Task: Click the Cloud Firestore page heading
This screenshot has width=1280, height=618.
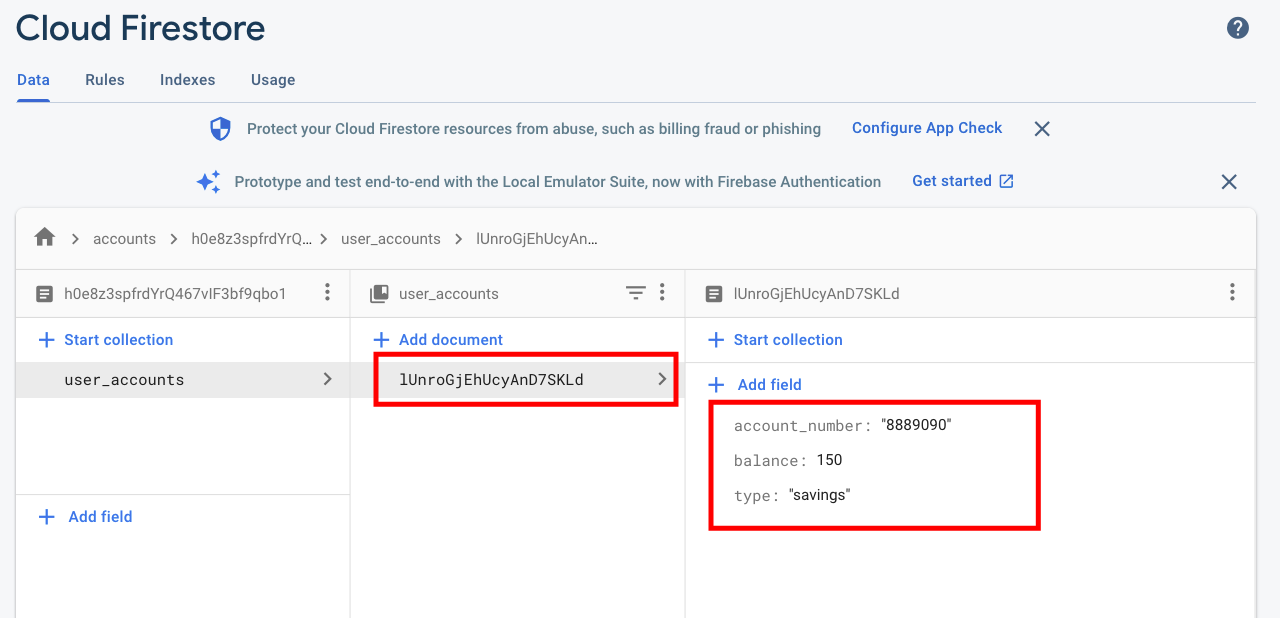Action: click(x=141, y=28)
